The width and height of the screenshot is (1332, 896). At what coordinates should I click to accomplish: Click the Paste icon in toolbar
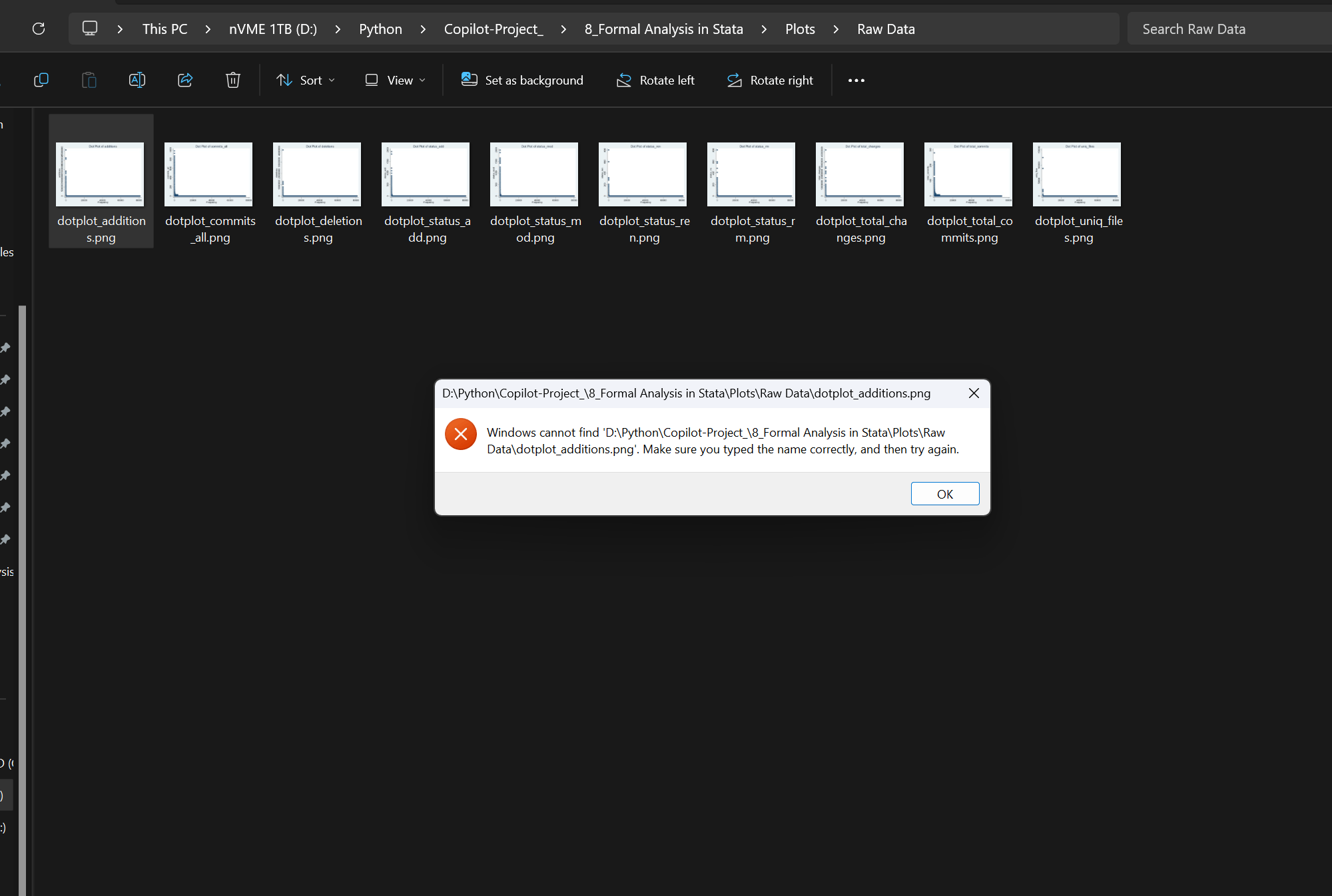[x=89, y=80]
